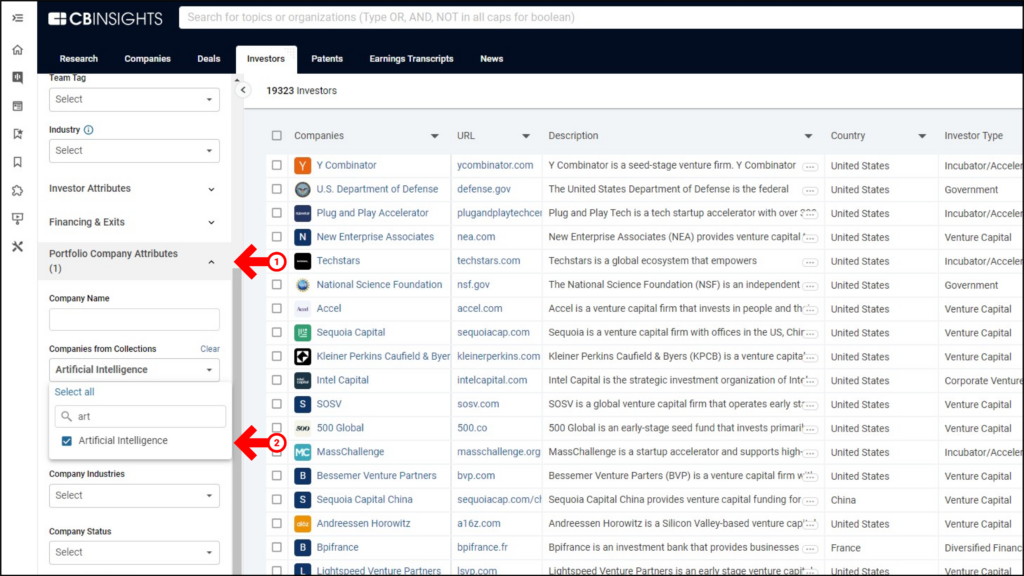The image size is (1024, 576).
Task: Open the presentation board icon in left rail
Action: pyautogui.click(x=18, y=218)
